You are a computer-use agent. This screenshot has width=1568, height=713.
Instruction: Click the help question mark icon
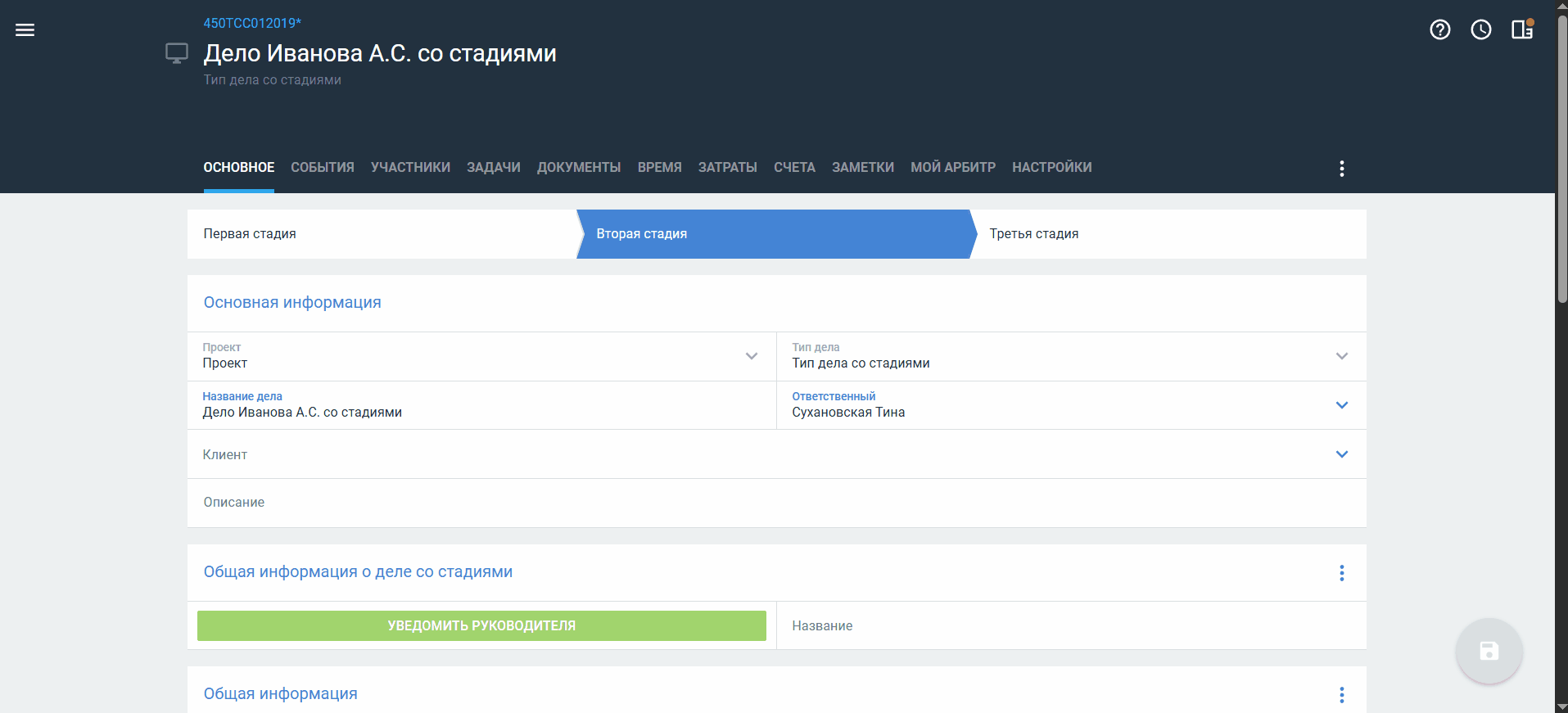click(x=1439, y=30)
